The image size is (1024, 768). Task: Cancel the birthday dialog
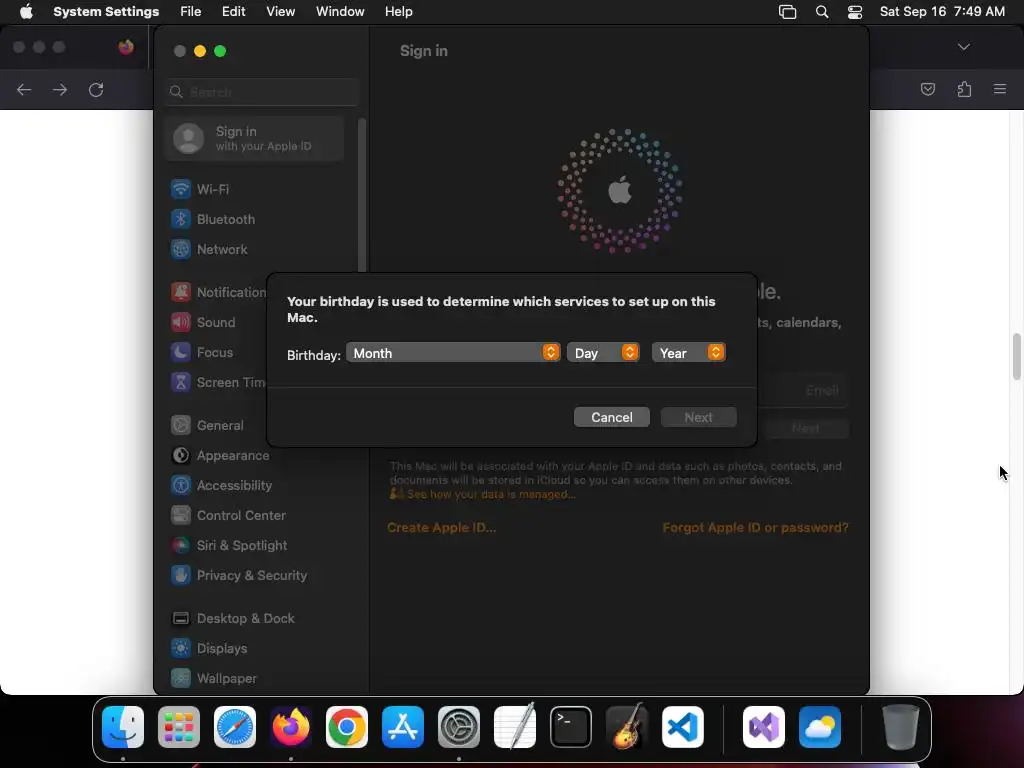click(x=611, y=417)
